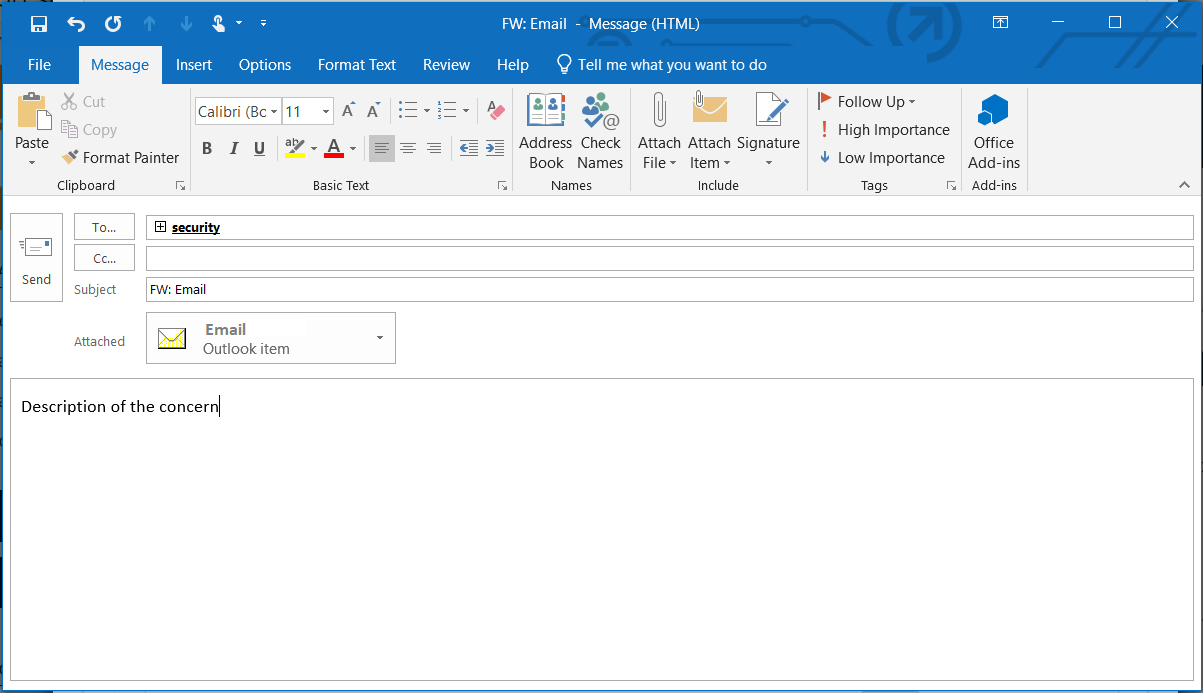Image resolution: width=1203 pixels, height=693 pixels.
Task: Send the email message
Action: coord(36,257)
